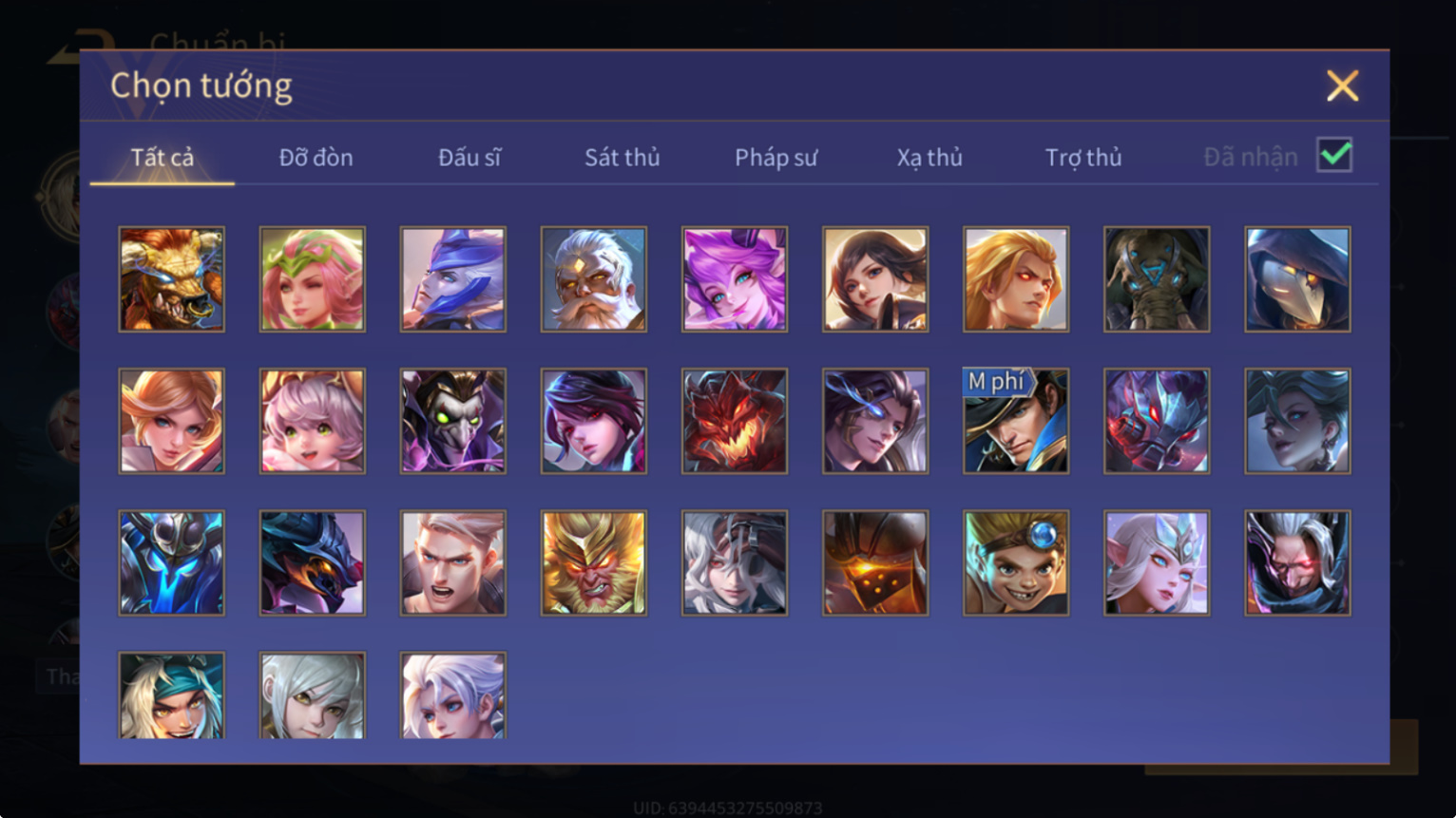Viewport: 1456px width, 818px height.
Task: Close the Chọn tướng dialog
Action: click(x=1342, y=86)
